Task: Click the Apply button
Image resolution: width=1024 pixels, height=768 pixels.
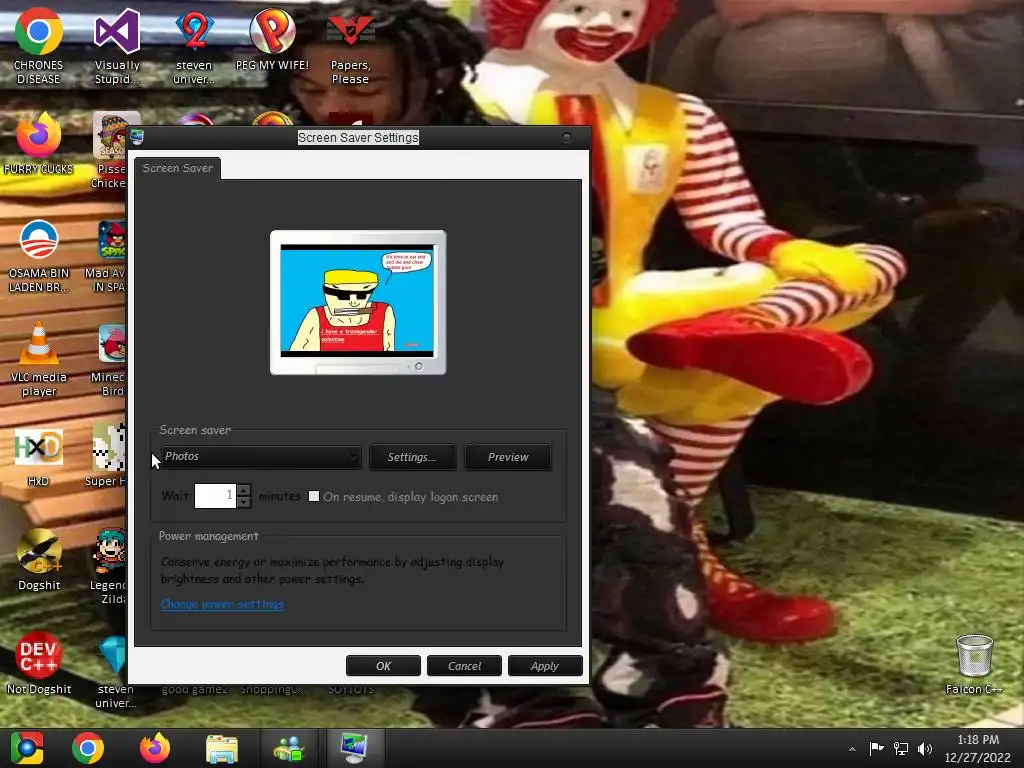Action: click(x=545, y=665)
